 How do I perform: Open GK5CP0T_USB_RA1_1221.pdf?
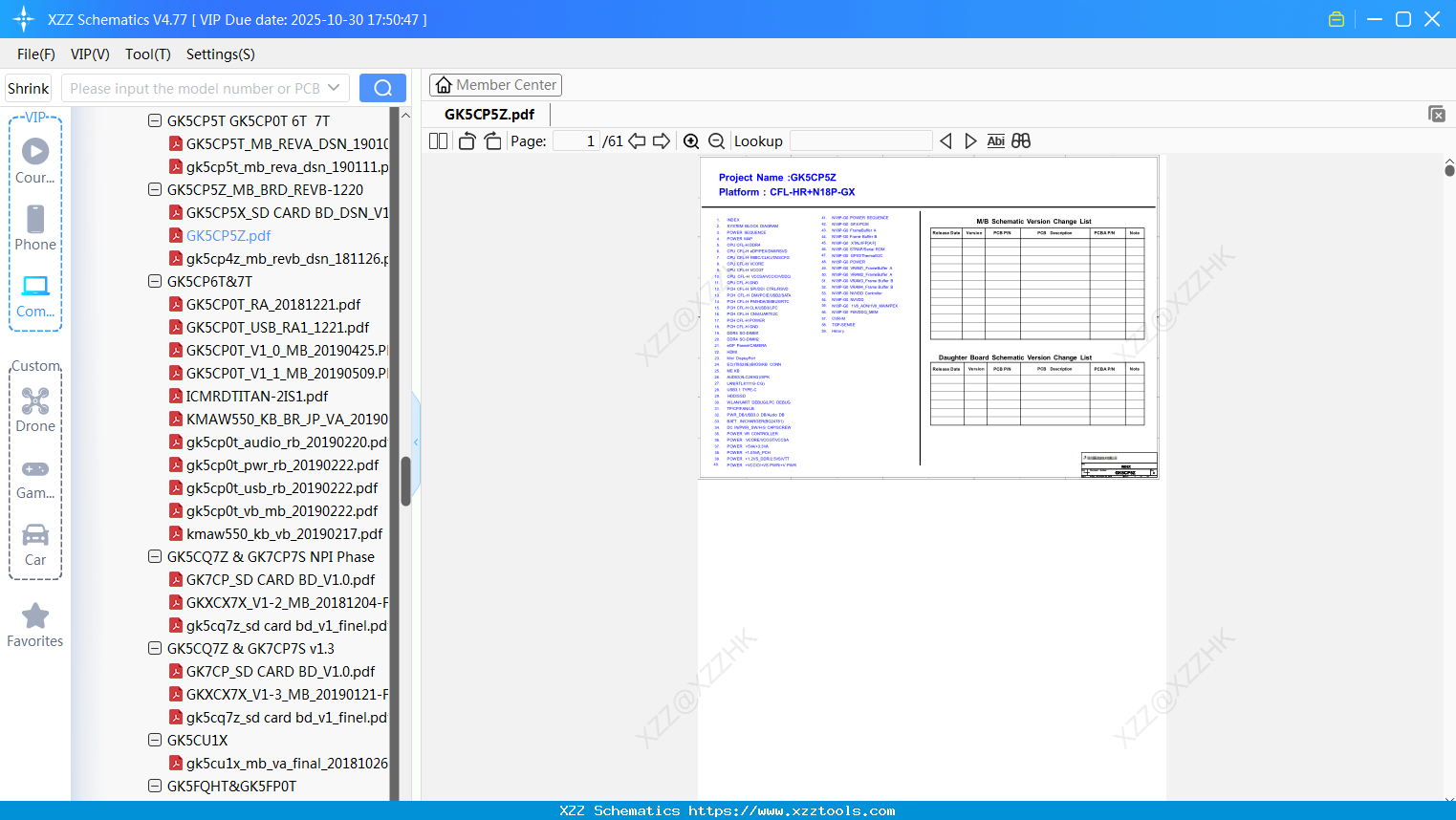[x=277, y=327]
